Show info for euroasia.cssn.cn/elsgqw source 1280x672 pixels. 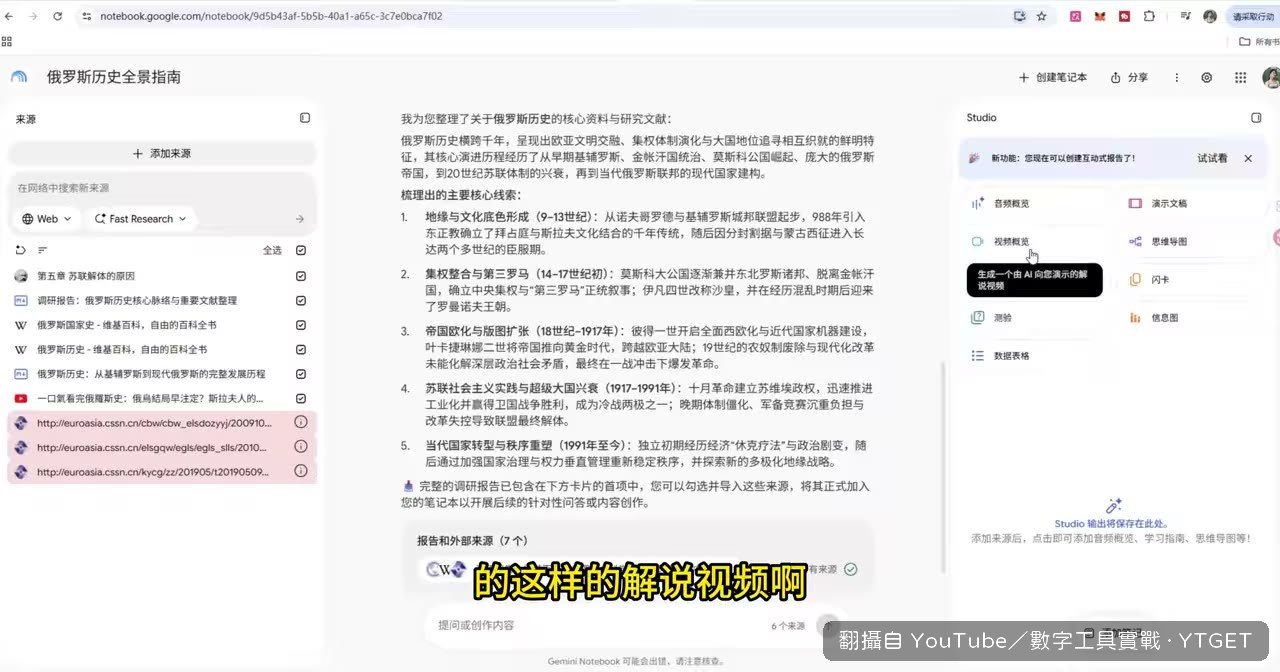click(301, 447)
